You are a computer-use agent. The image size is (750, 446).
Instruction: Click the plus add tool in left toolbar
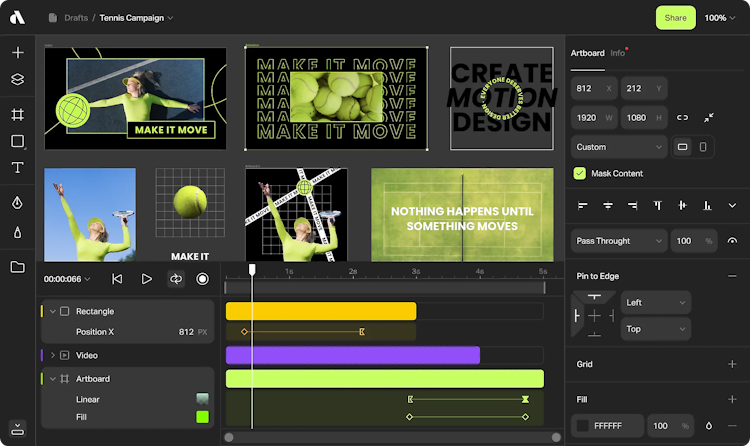click(18, 52)
